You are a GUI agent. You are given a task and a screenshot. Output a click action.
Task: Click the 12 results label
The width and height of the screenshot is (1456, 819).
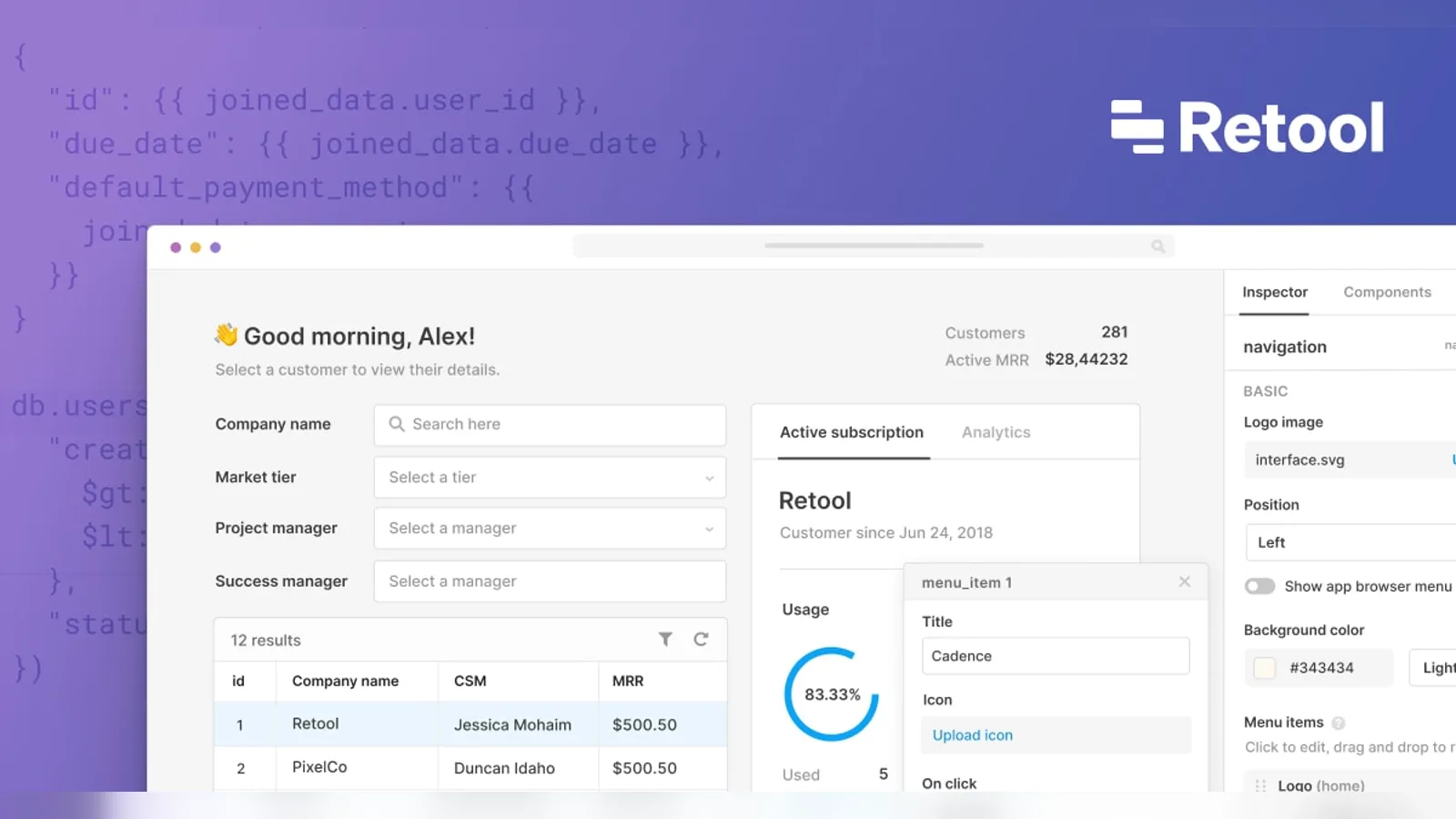point(266,641)
